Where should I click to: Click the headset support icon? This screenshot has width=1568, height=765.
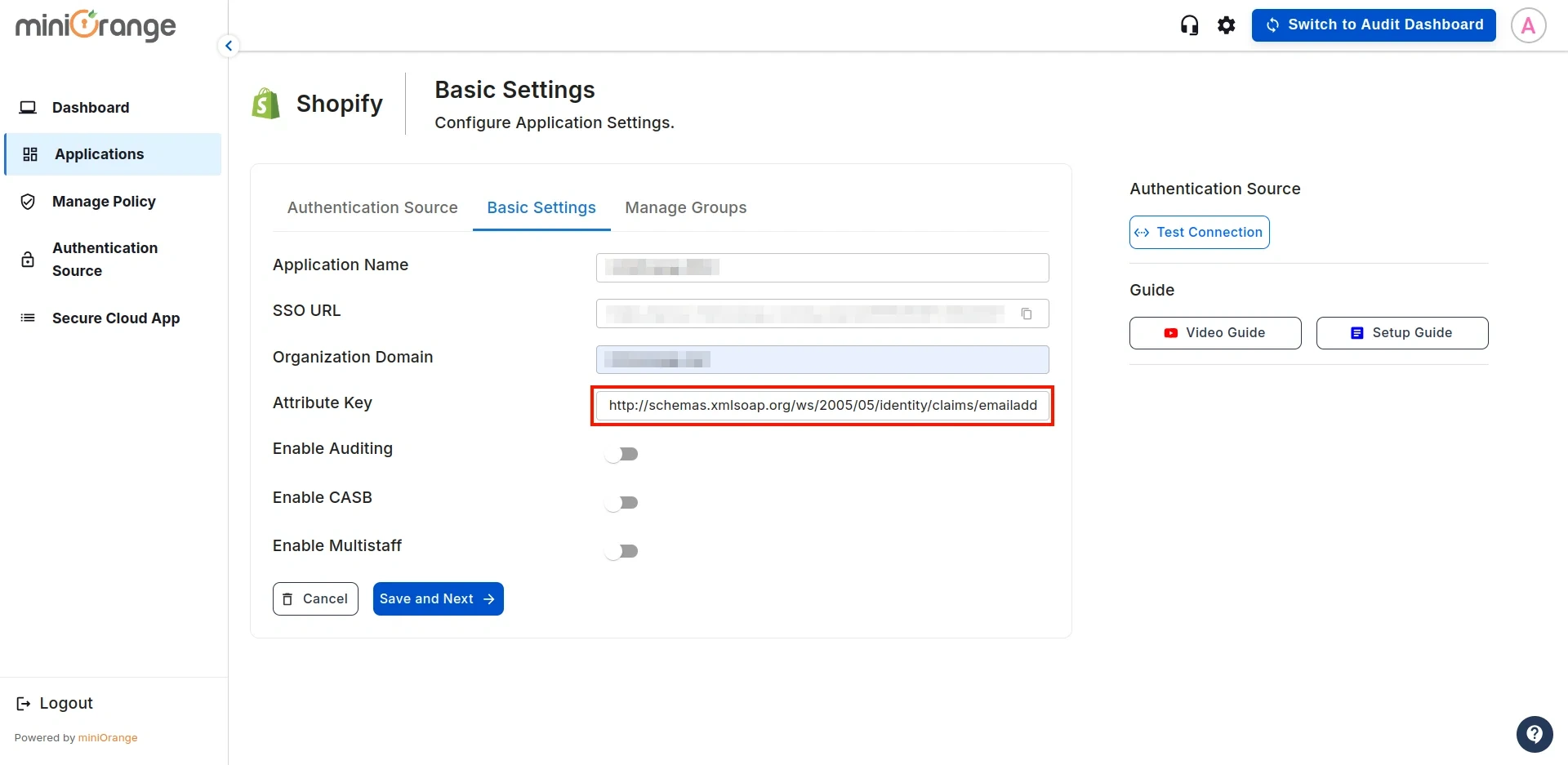pos(1188,24)
